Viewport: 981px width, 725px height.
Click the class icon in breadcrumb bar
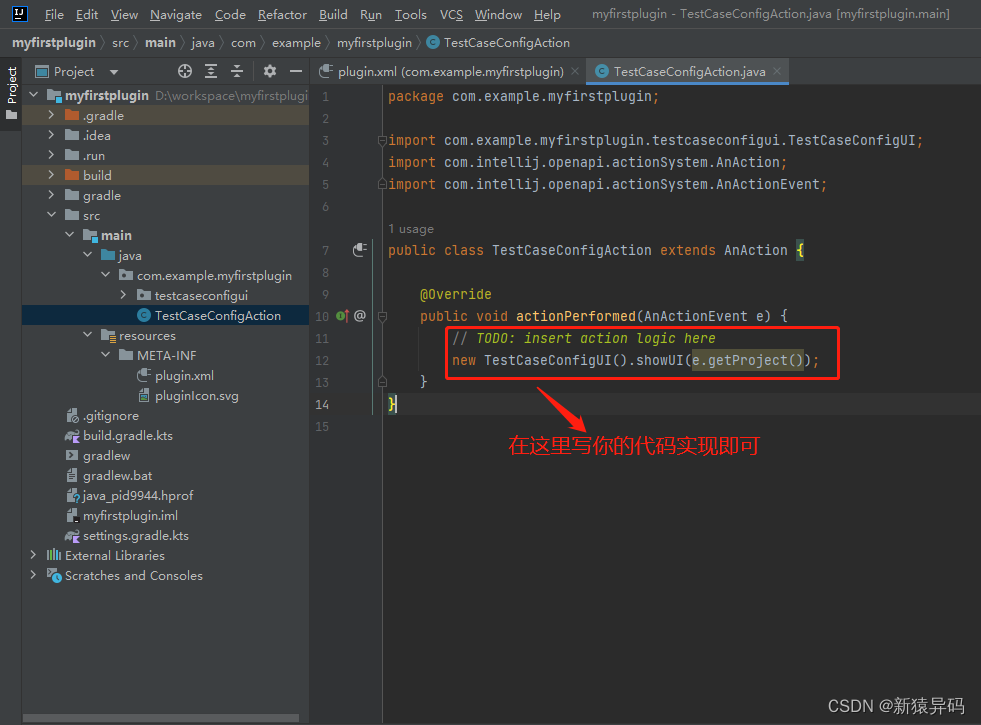tap(433, 42)
